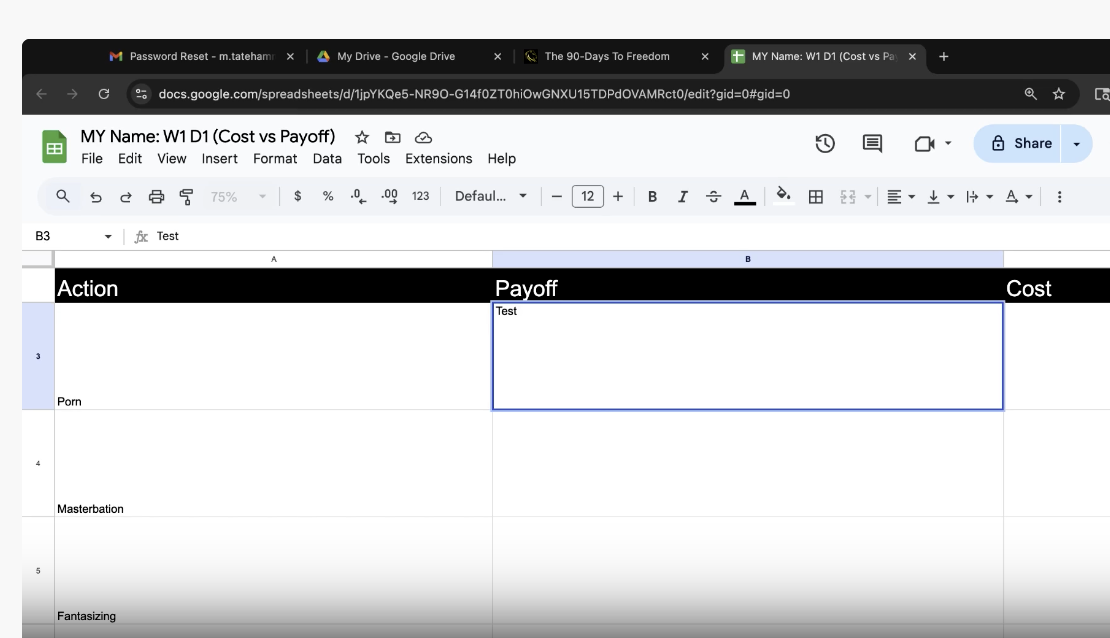
Task: Open the comments panel icon
Action: click(x=872, y=144)
